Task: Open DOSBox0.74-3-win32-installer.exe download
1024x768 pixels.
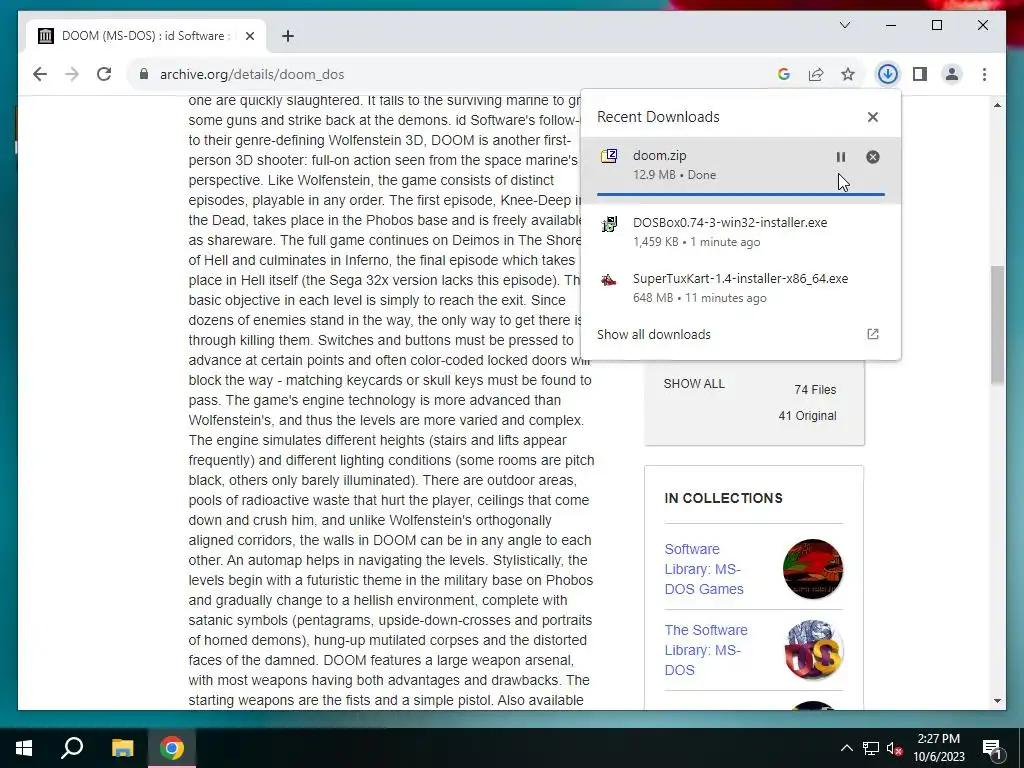Action: (x=741, y=232)
